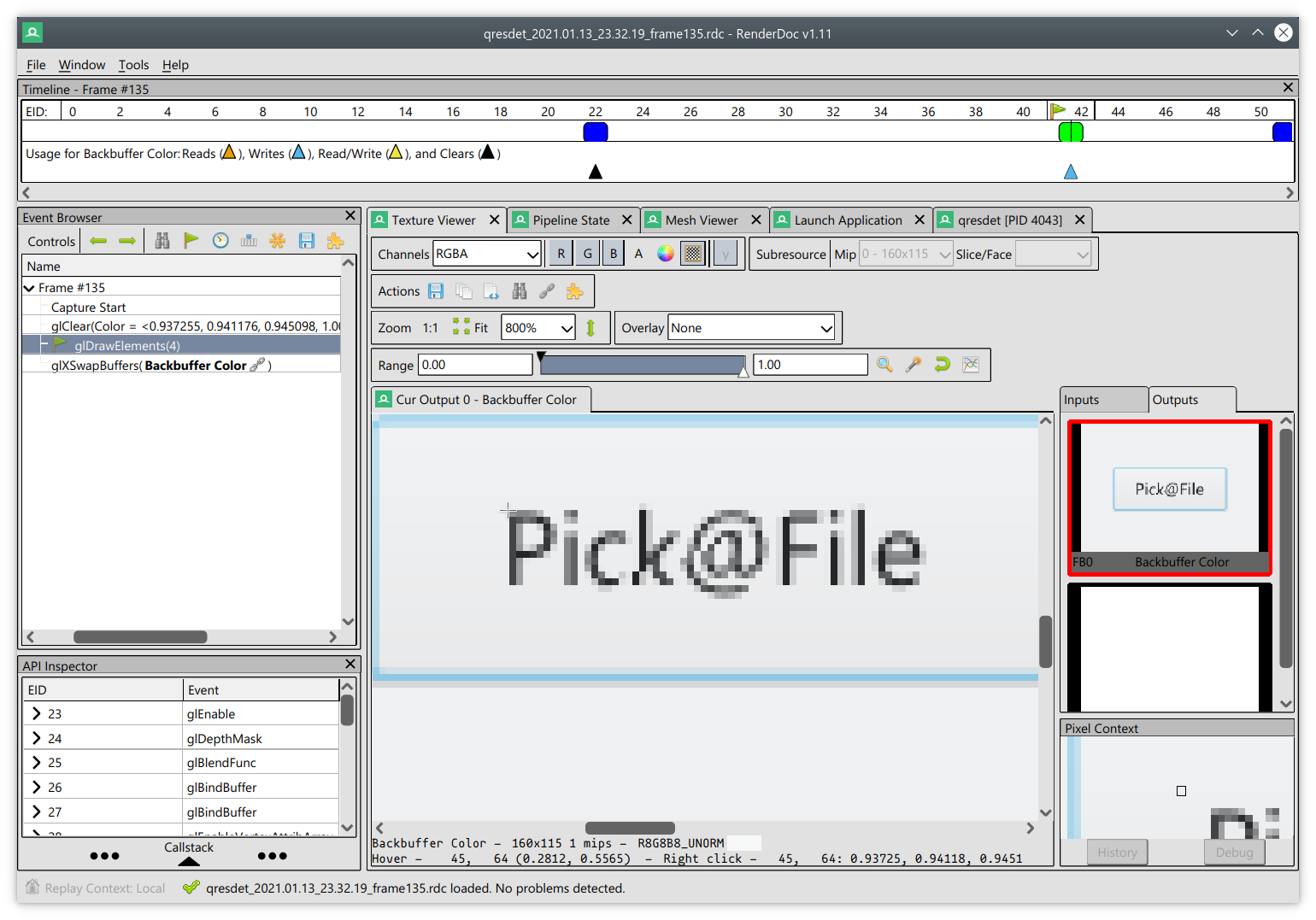The image size is (1316, 920).
Task: Open range histogram with the graph icon
Action: click(x=971, y=365)
